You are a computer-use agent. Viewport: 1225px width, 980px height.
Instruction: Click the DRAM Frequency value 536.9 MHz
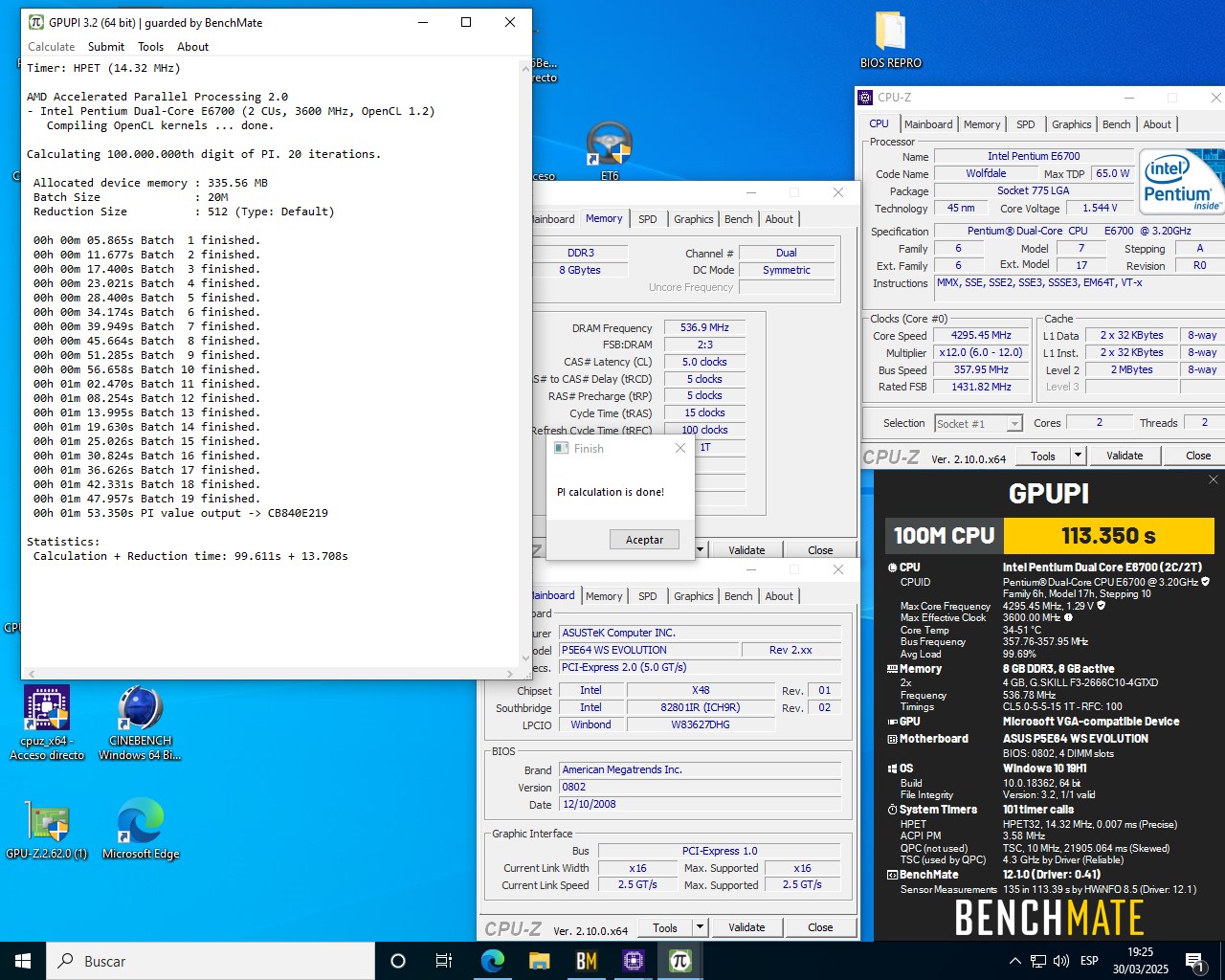click(704, 327)
